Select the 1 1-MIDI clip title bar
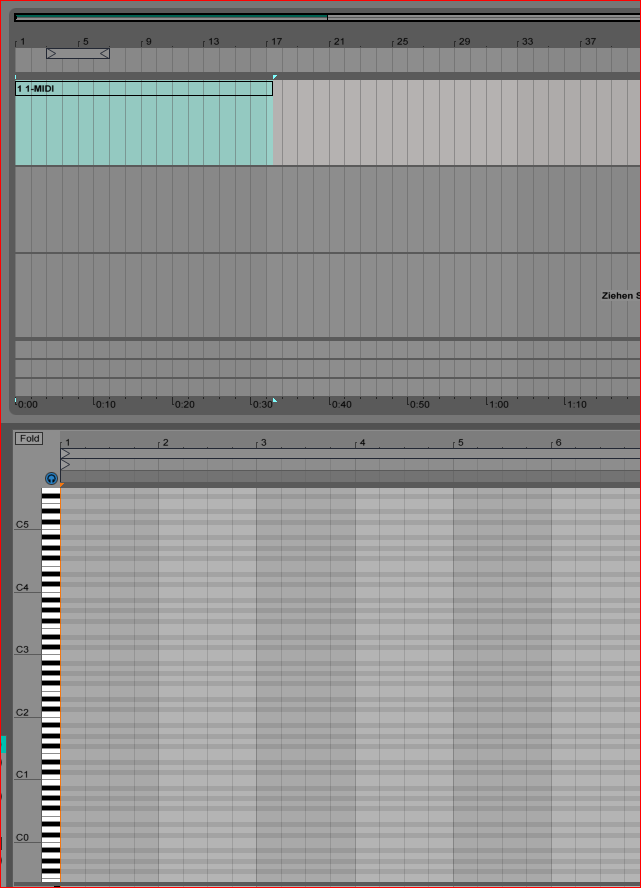This screenshot has height=888, width=641. [x=144, y=88]
